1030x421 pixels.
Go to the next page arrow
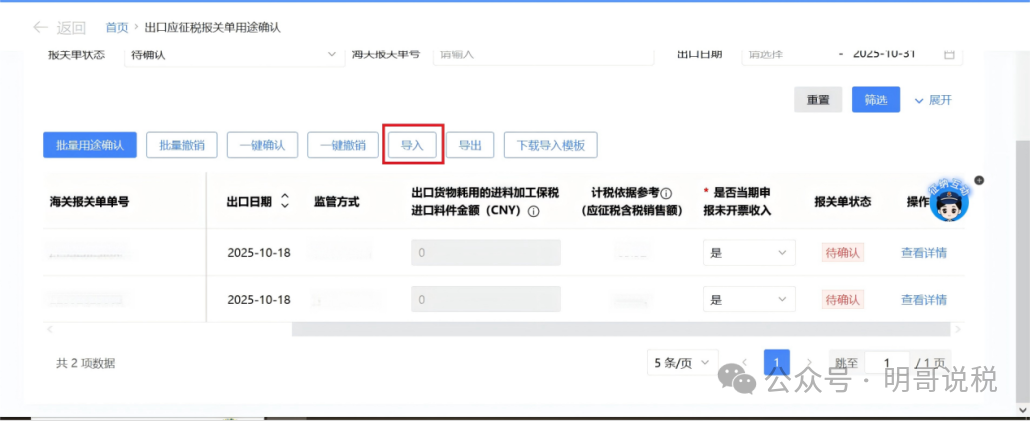(x=812, y=363)
